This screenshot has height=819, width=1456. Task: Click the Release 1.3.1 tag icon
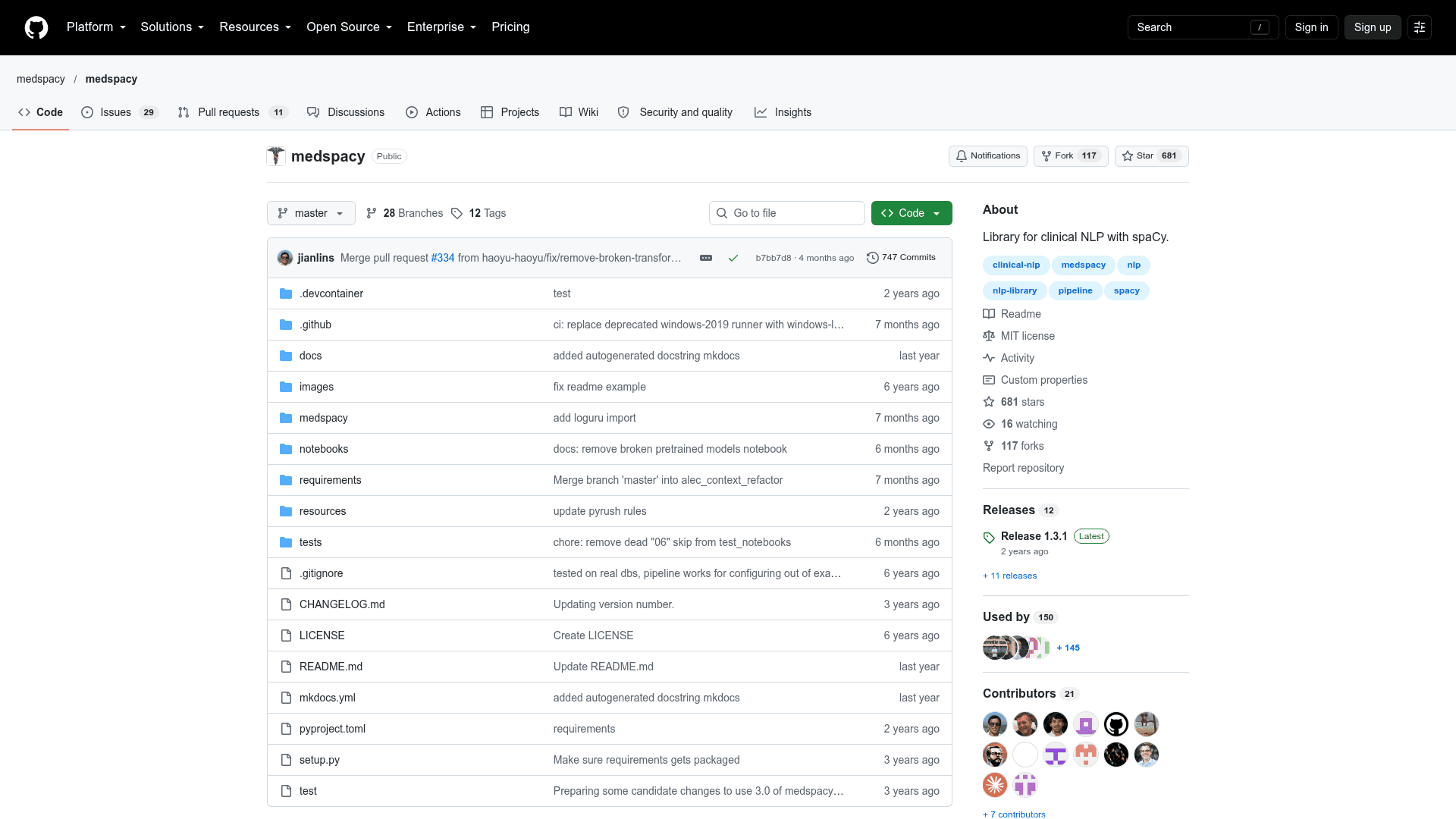pos(989,538)
